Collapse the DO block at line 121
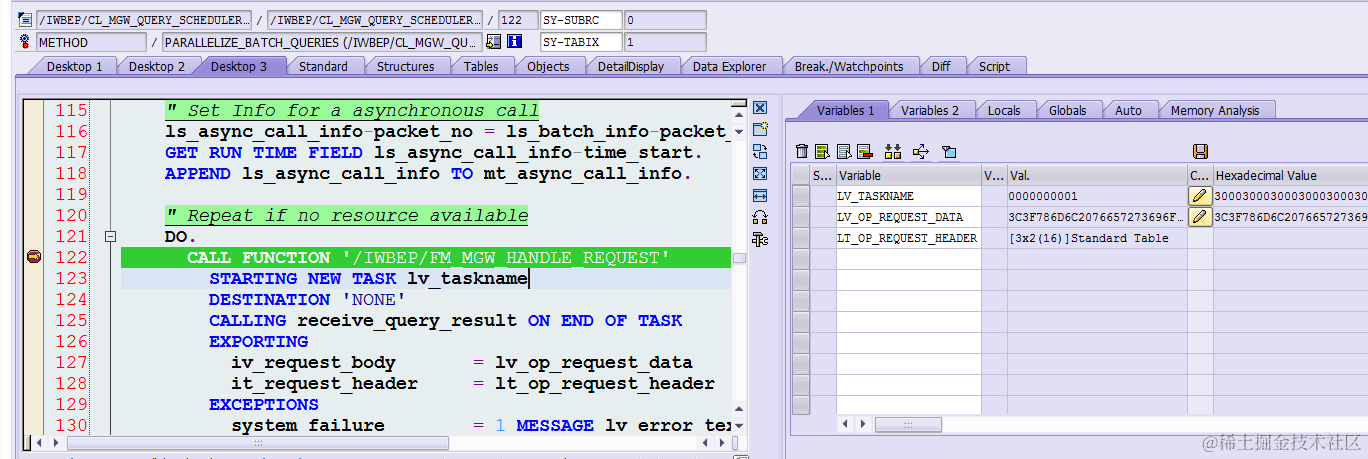The height and width of the screenshot is (459, 1368). 111,237
